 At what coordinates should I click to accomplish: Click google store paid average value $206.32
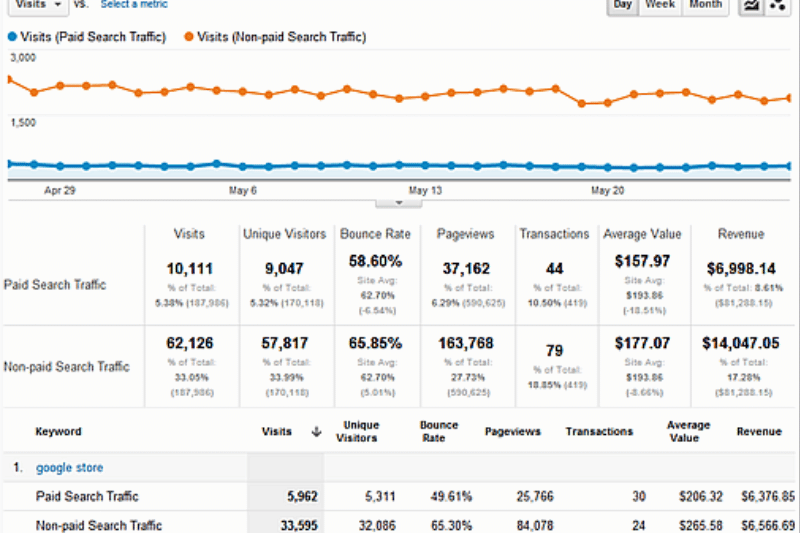click(701, 496)
